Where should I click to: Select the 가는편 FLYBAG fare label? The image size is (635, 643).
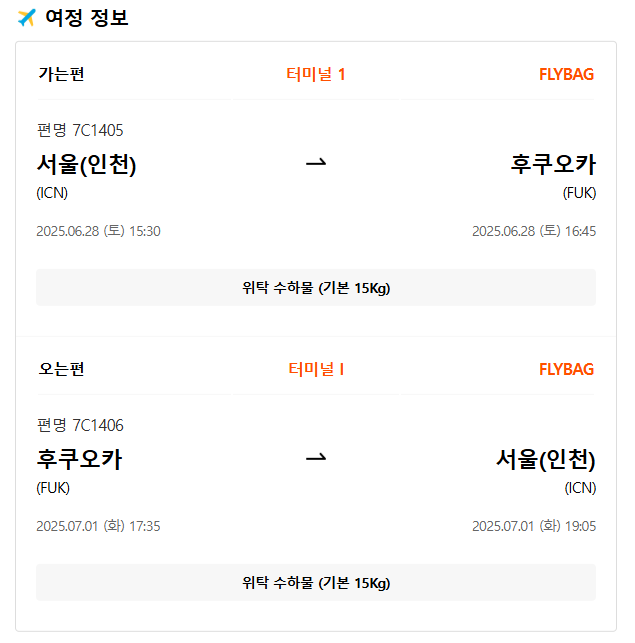pos(566,74)
